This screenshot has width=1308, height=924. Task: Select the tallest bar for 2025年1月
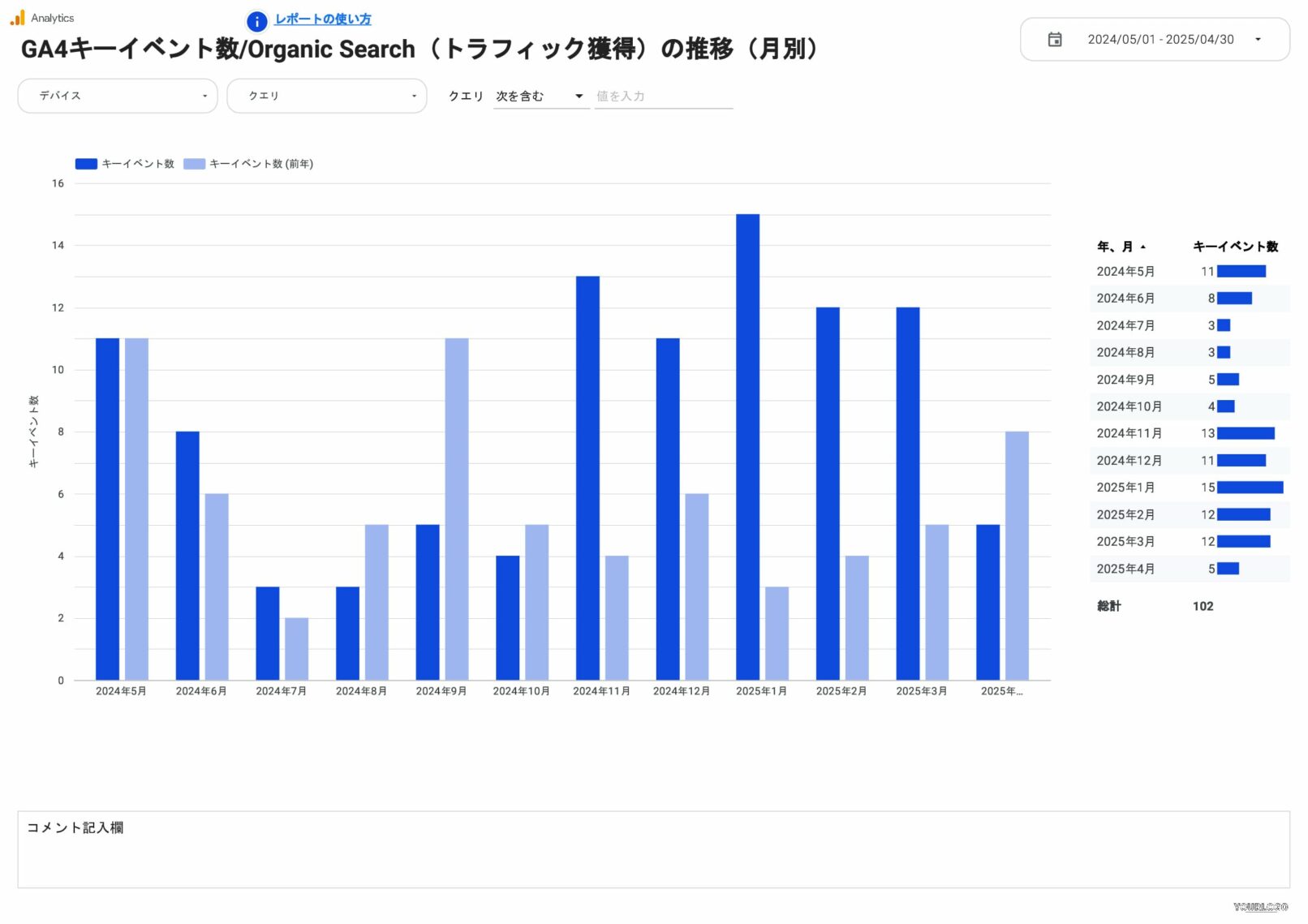click(x=748, y=446)
